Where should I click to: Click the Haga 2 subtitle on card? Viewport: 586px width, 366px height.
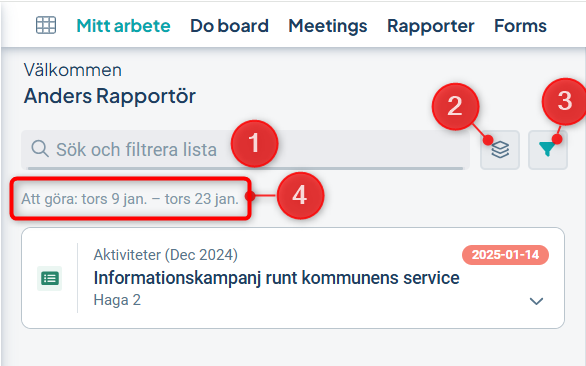click(117, 300)
